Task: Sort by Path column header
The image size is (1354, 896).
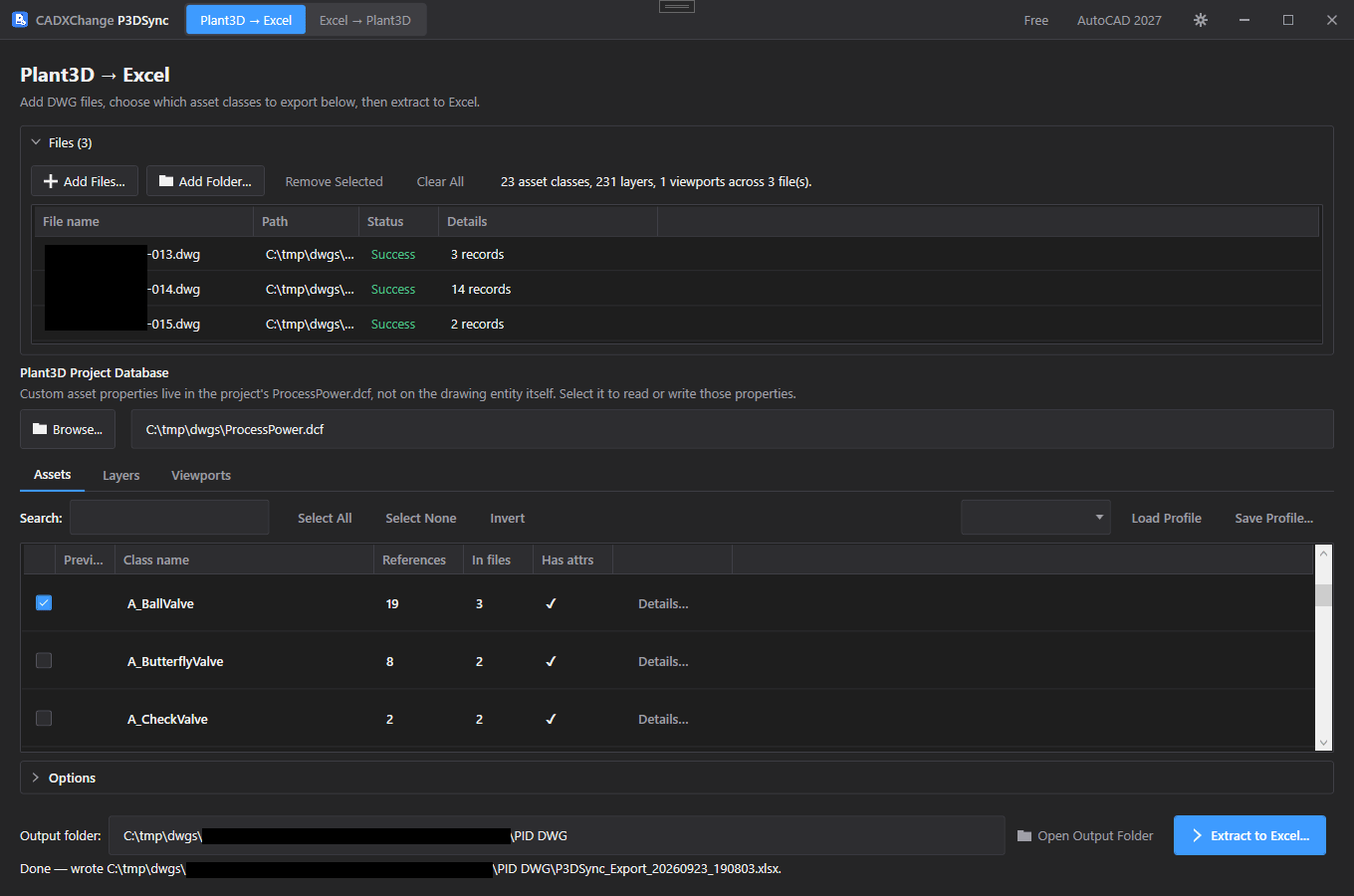Action: (307, 221)
